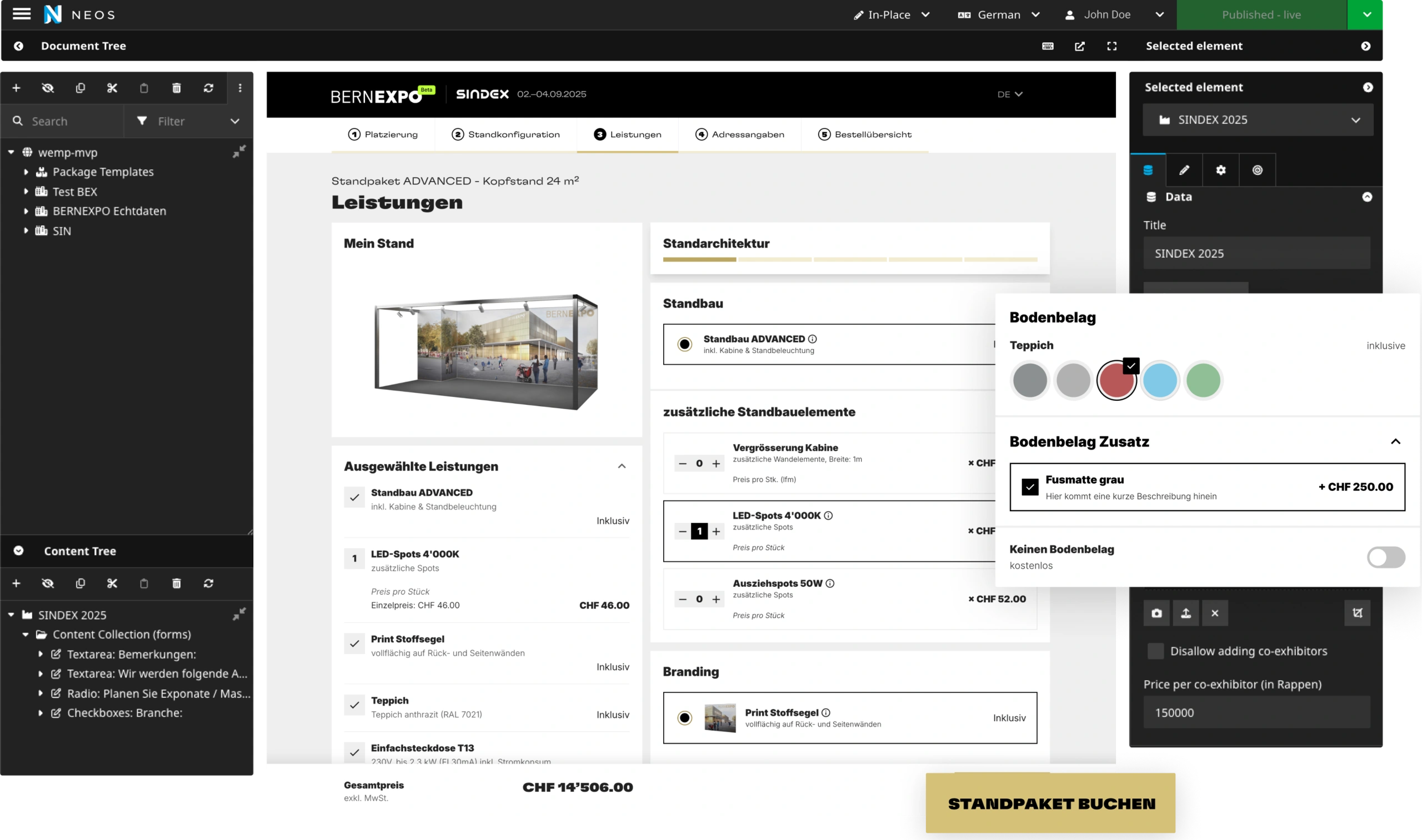Increase LED-Spots 4'000K quantity
This screenshot has height=840, width=1422.
[x=717, y=531]
